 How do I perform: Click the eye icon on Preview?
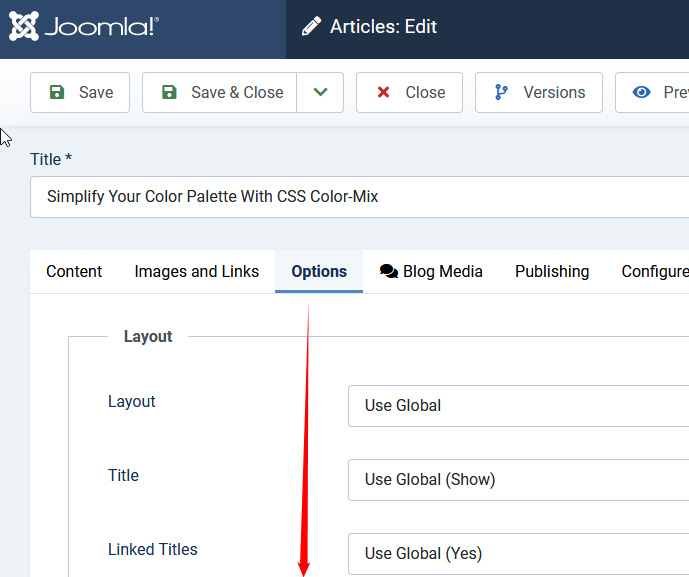[x=642, y=92]
